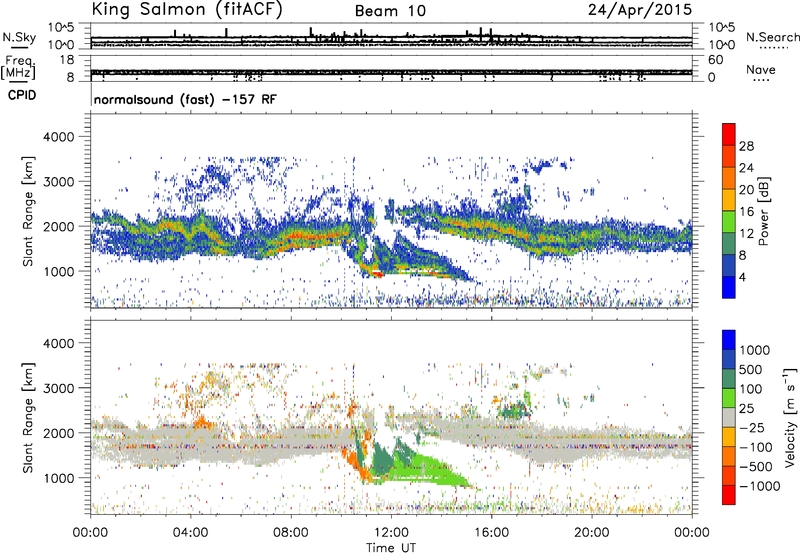Image resolution: width=800 pixels, height=554 pixels.
Task: Click the red bottom of Velocity colorbar
Action: [x=729, y=495]
